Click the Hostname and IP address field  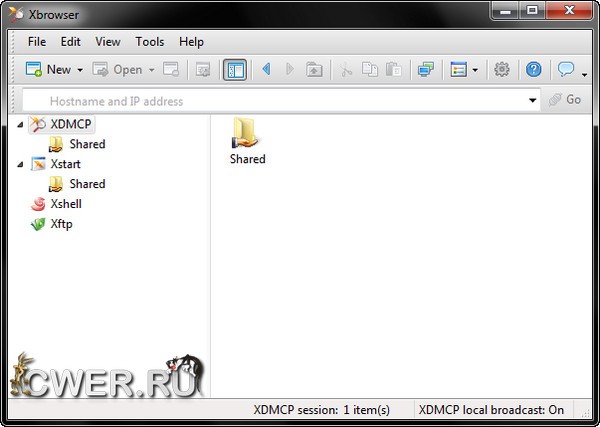[x=270, y=101]
